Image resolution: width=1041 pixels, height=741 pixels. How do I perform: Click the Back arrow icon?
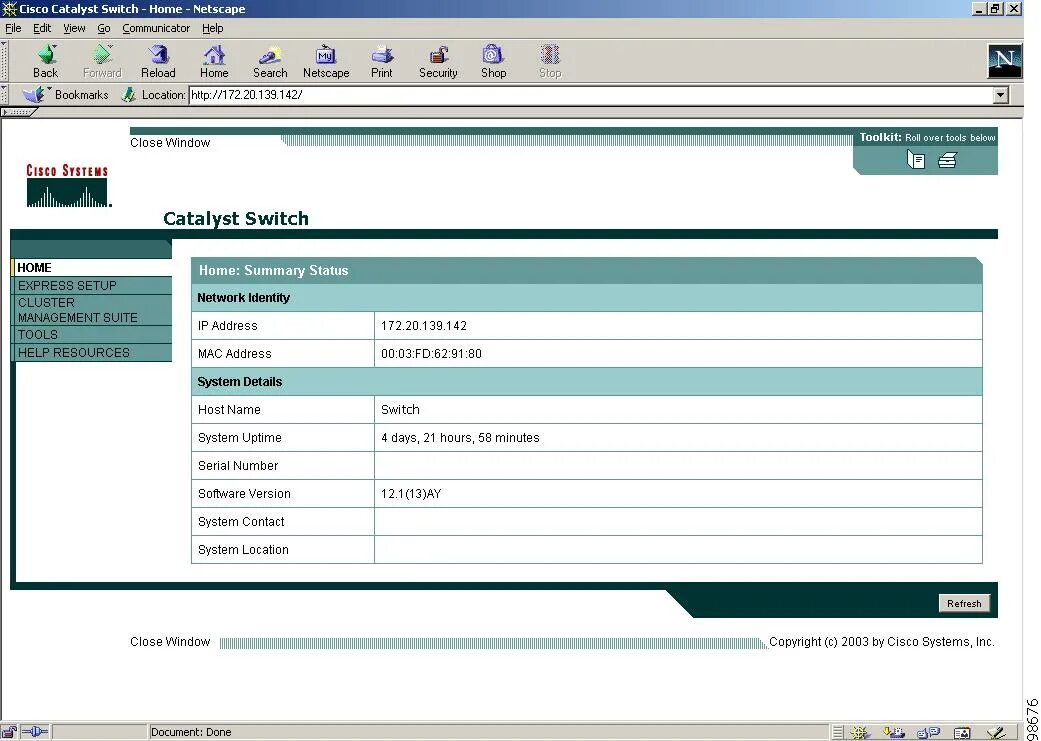pyautogui.click(x=46, y=55)
